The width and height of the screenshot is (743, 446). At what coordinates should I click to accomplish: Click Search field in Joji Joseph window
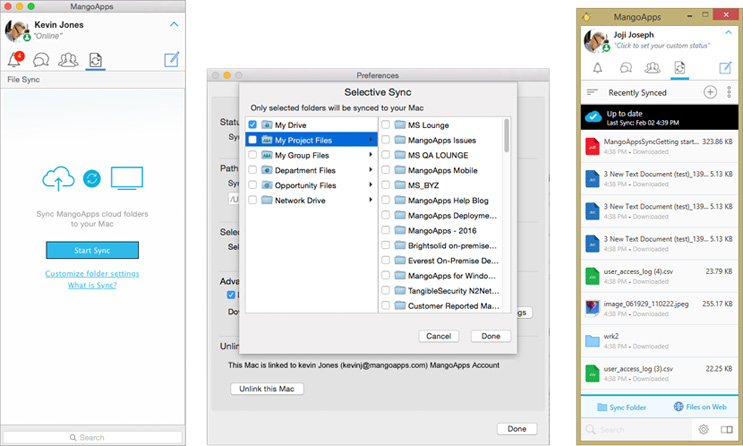click(637, 429)
